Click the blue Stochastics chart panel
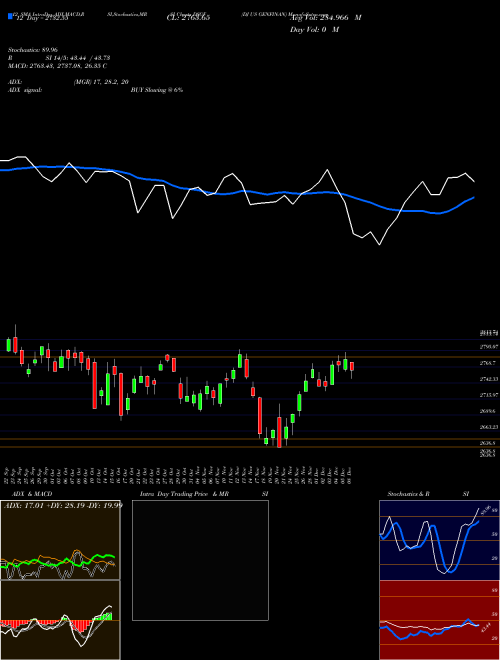The width and height of the screenshot is (500, 660). 439,540
